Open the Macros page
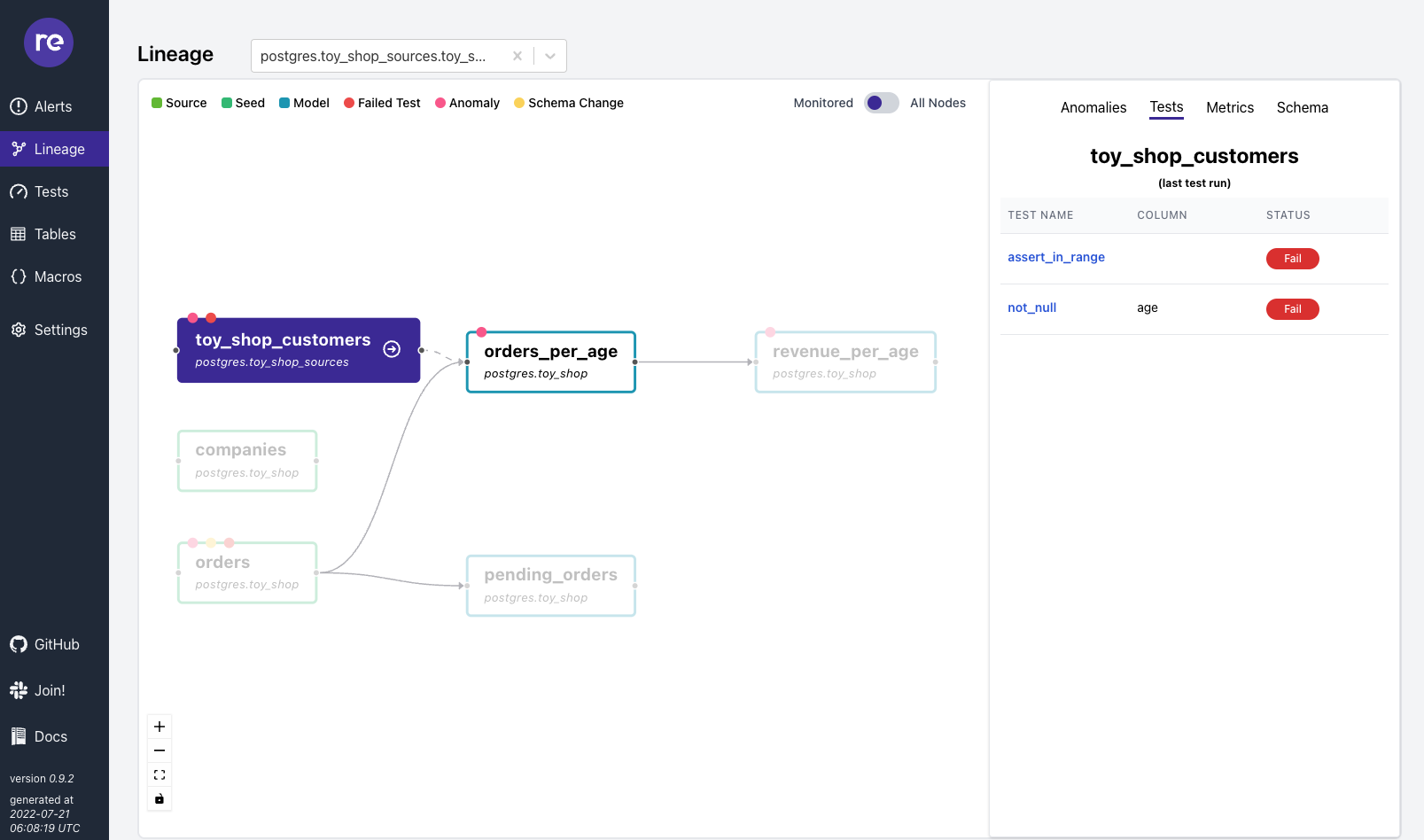 54,276
